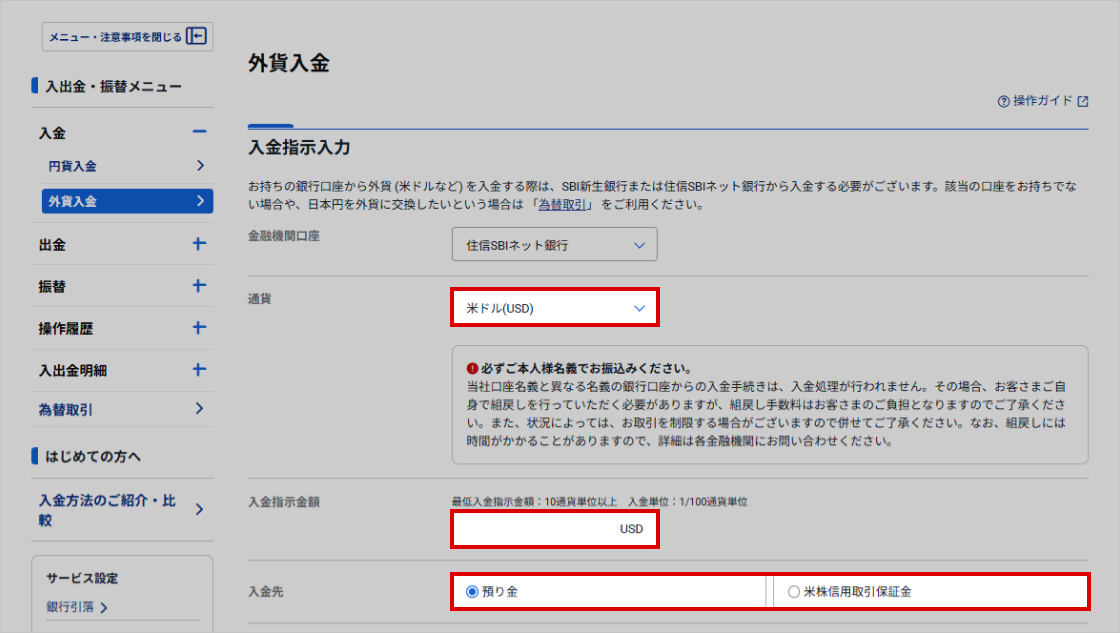
Task: Select the 米株信用取引保証金 radio option
Action: tap(794, 592)
